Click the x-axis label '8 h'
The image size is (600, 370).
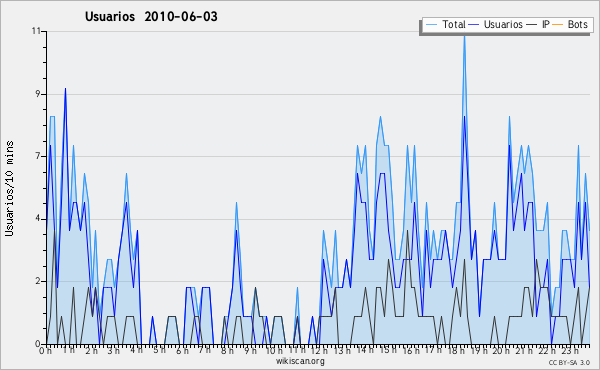point(227,350)
